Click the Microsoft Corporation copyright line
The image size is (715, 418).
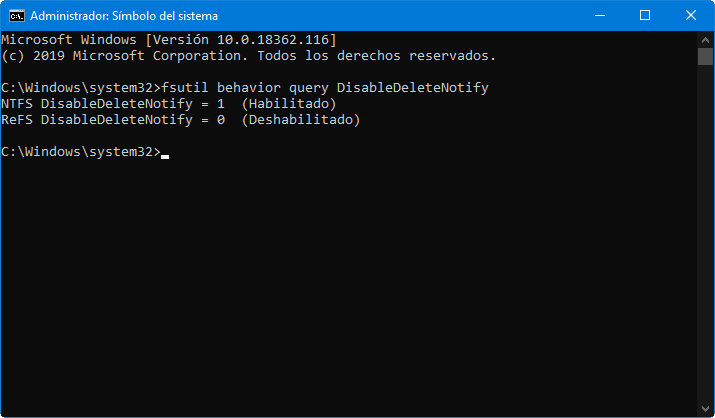click(248, 55)
